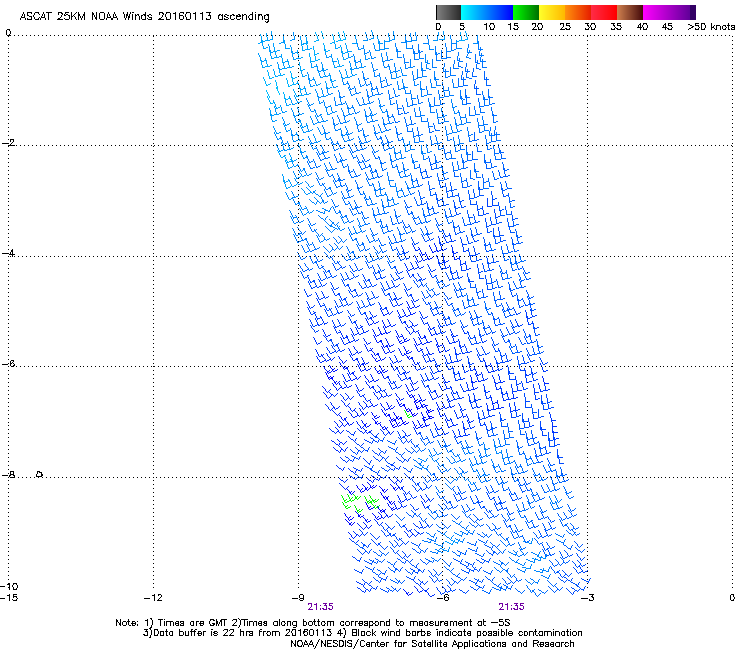Pick the green 15-20 knots color bar segment
740x650 pixels.
point(526,12)
